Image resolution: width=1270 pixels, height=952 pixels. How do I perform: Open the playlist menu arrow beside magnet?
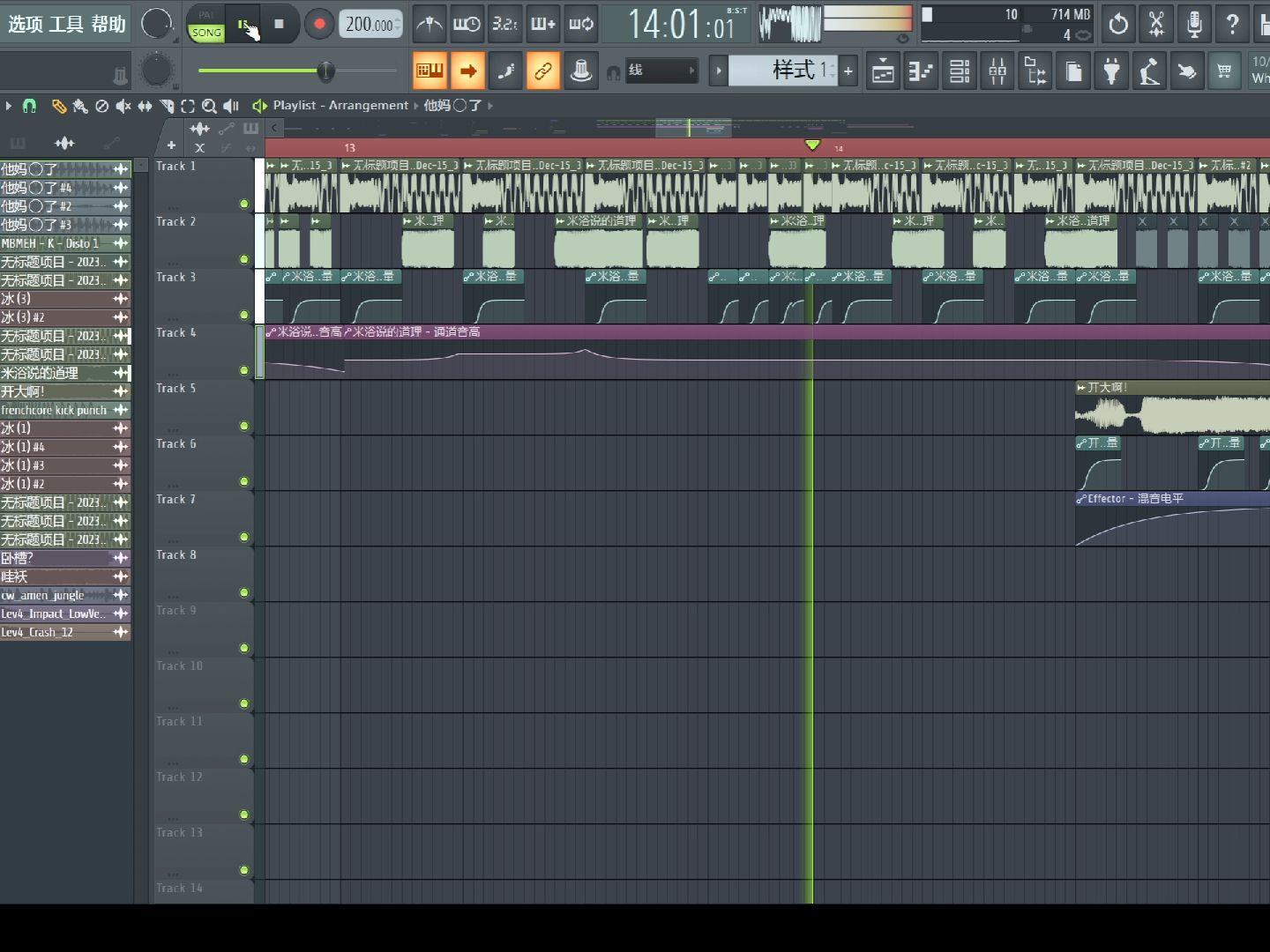(x=9, y=106)
